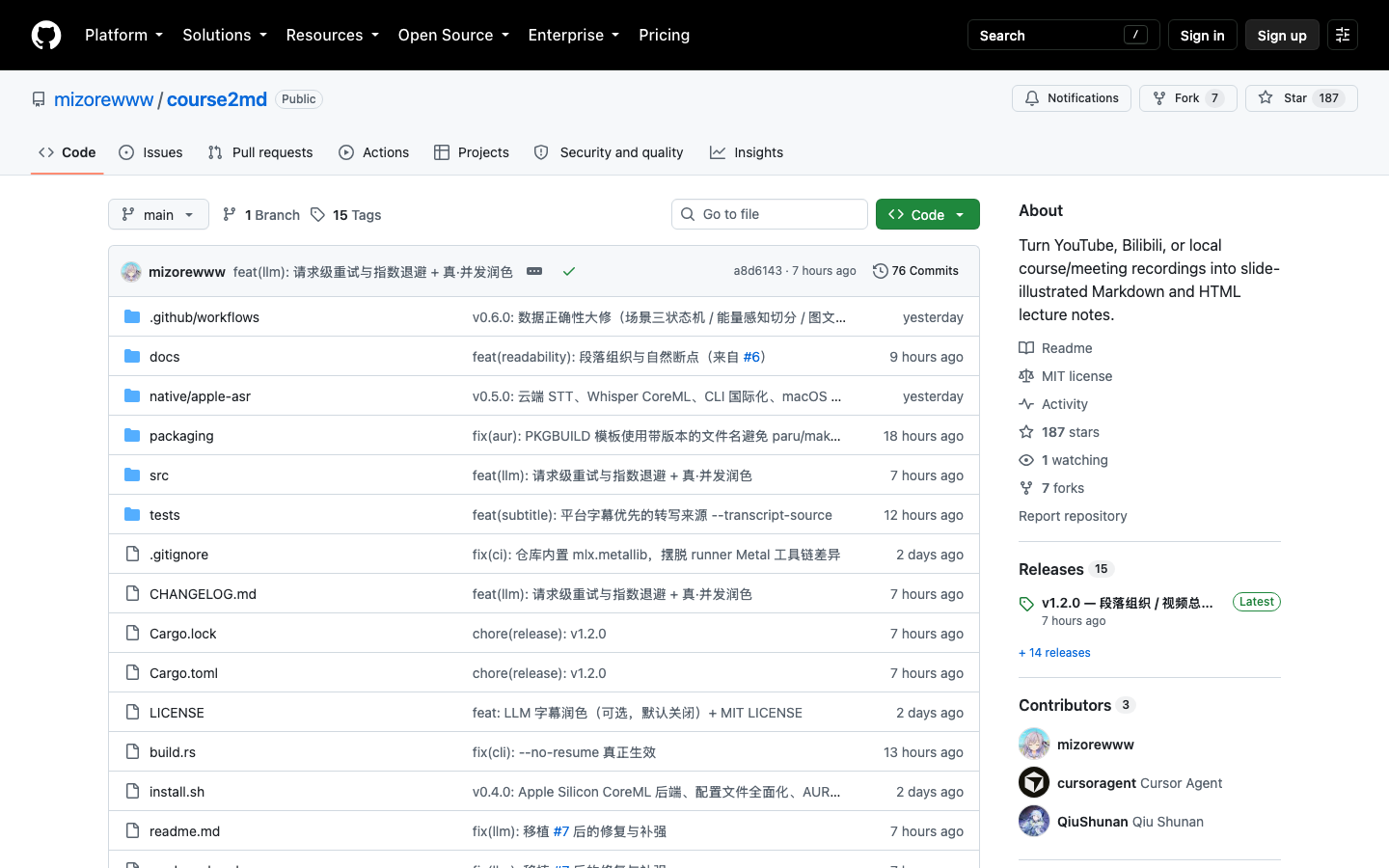The height and width of the screenshot is (868, 1389).
Task: Open the .github/workflows folder
Action: point(204,317)
